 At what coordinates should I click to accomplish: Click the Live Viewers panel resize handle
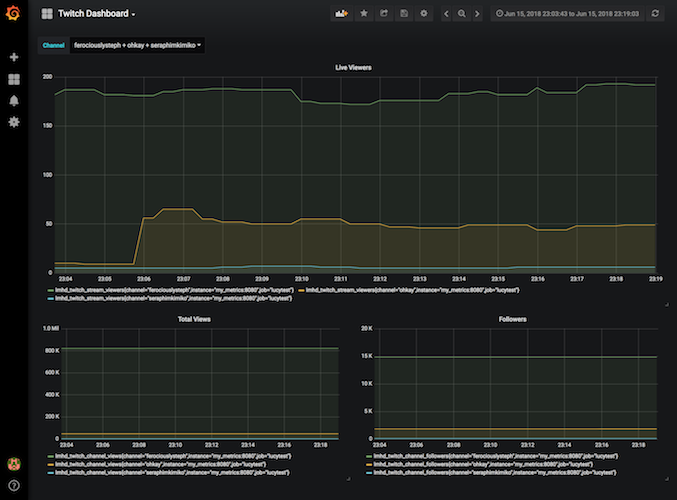click(x=667, y=305)
